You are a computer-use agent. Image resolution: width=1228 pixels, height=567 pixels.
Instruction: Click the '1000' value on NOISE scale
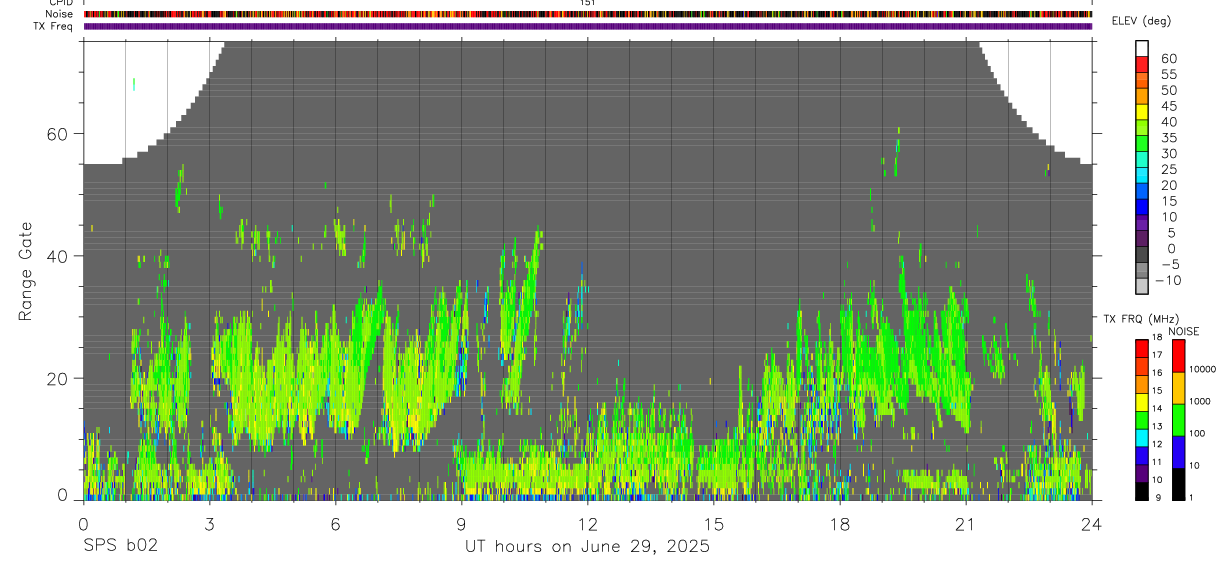(1201, 401)
